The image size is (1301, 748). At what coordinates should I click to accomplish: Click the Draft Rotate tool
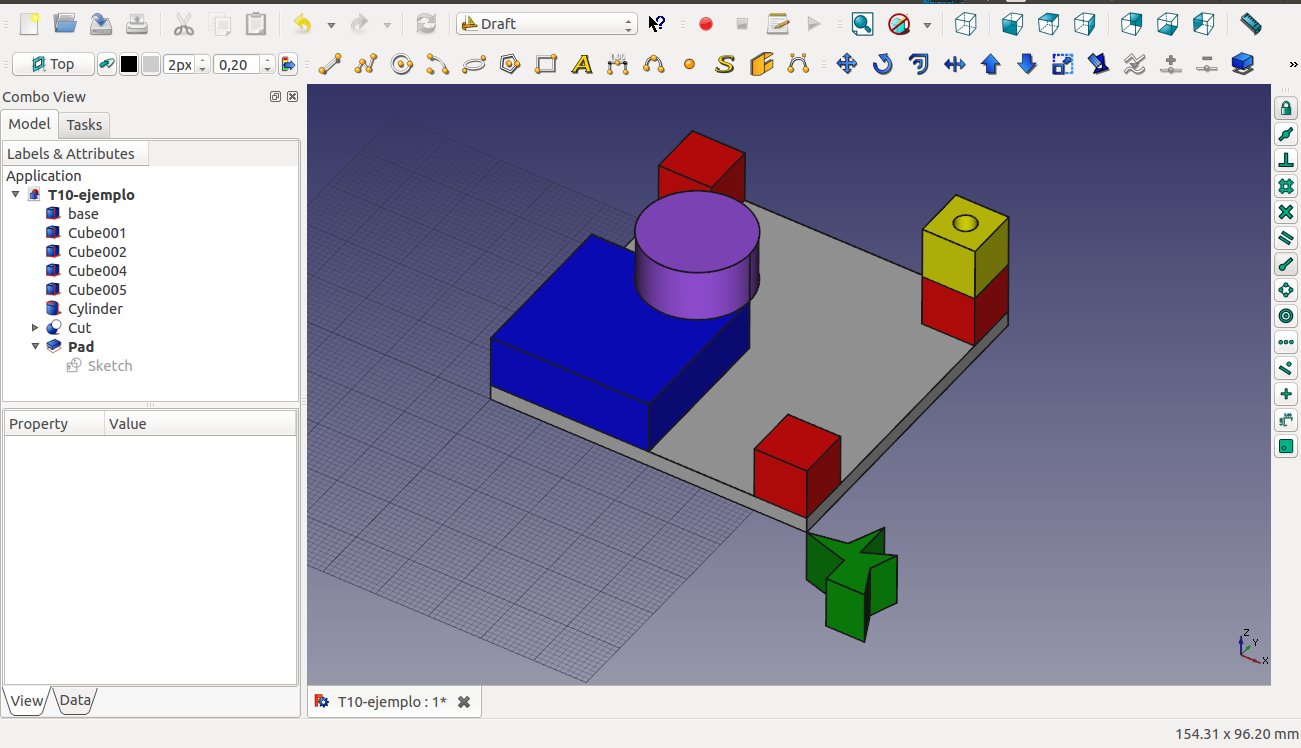tap(882, 65)
